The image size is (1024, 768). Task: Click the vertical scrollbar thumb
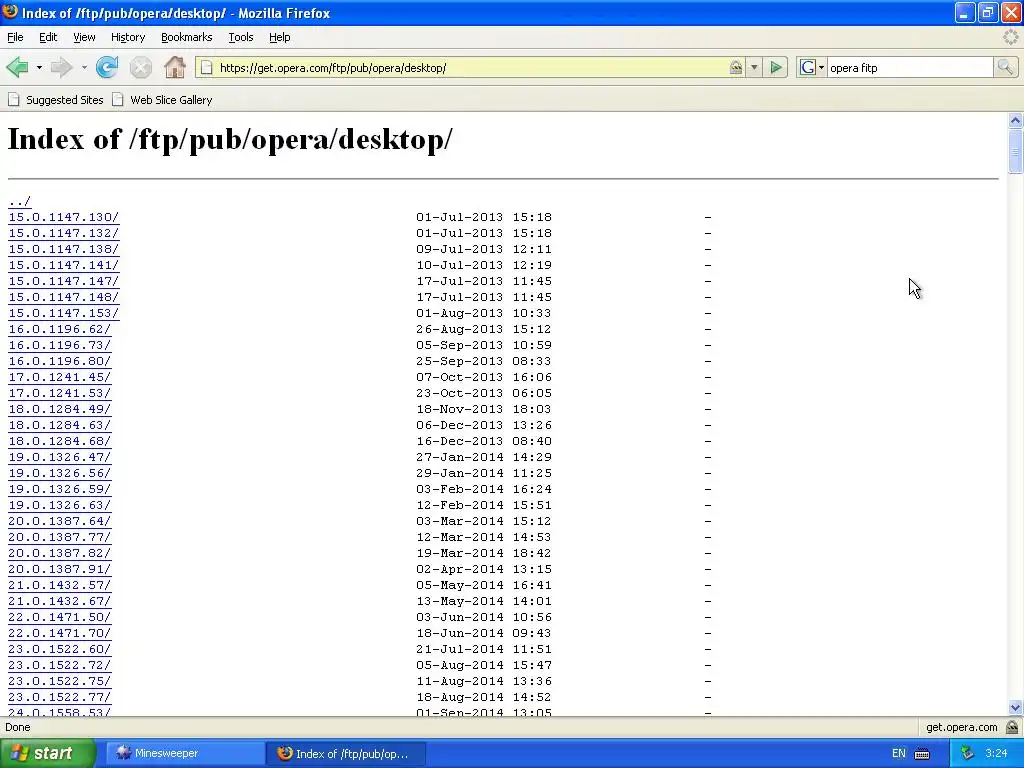1015,151
